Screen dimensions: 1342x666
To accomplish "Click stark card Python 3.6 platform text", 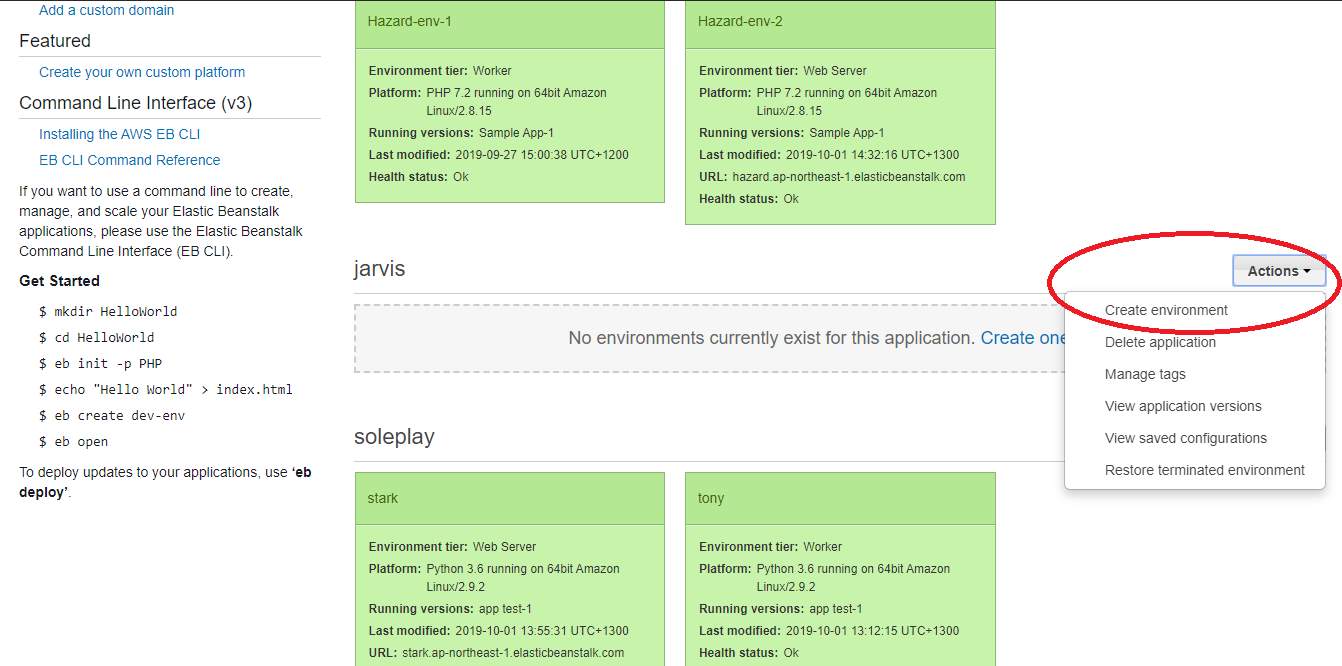I will [x=523, y=578].
